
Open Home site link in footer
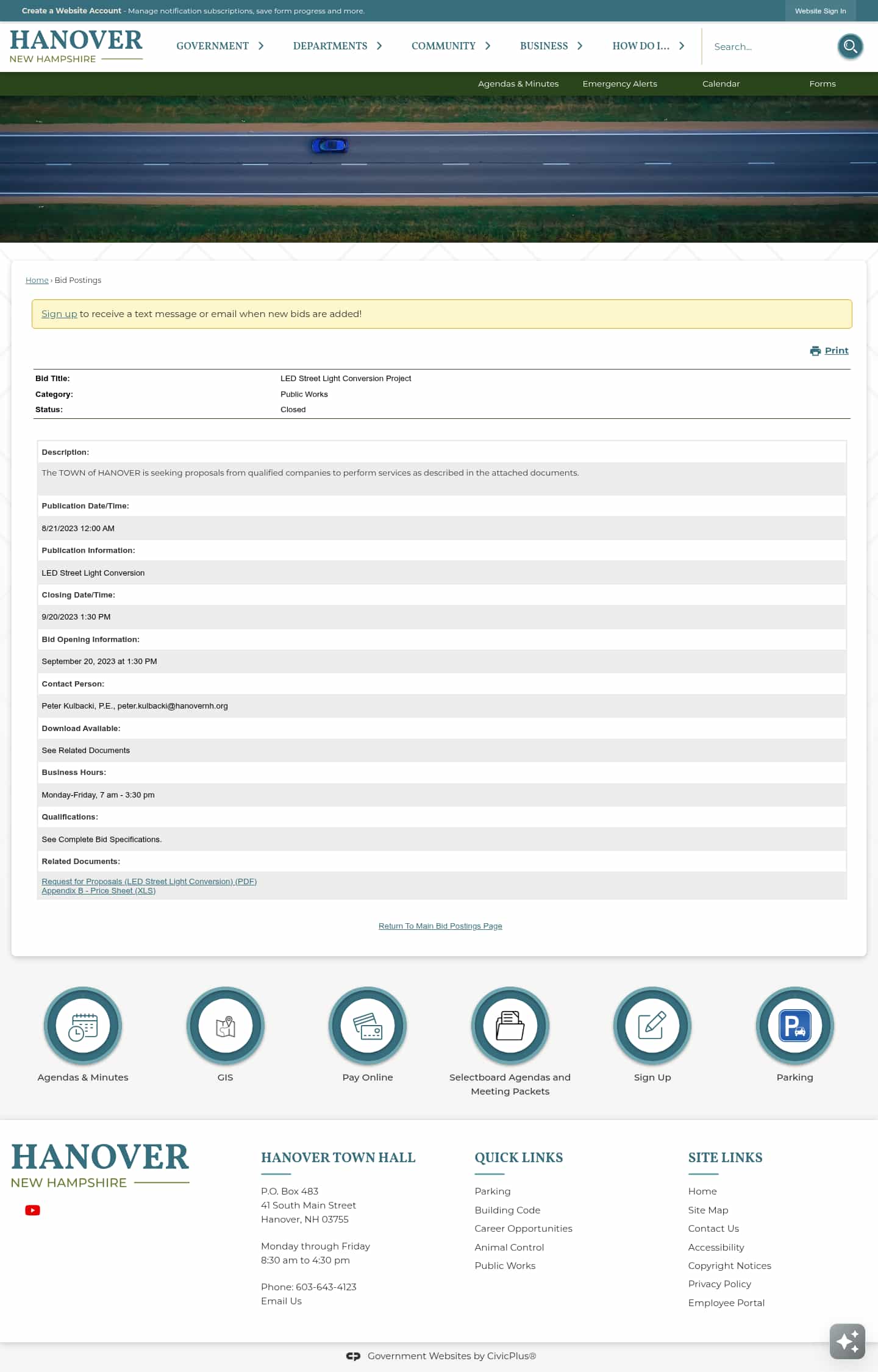point(702,1191)
